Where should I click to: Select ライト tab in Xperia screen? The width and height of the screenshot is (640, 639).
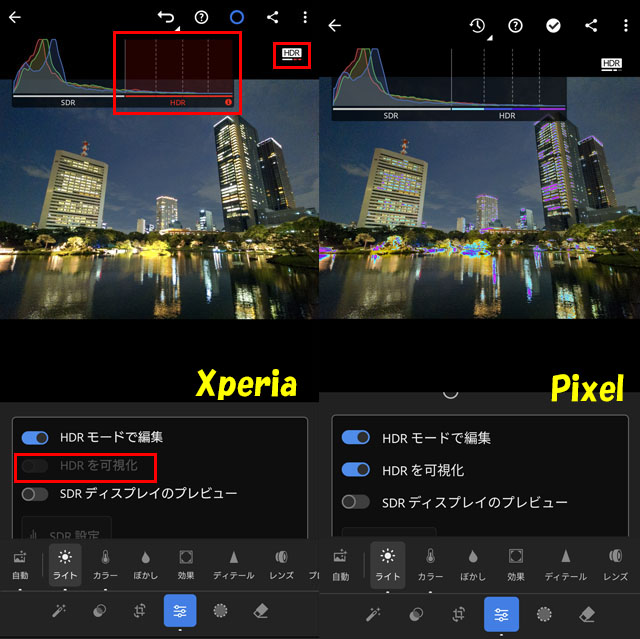pyautogui.click(x=65, y=565)
